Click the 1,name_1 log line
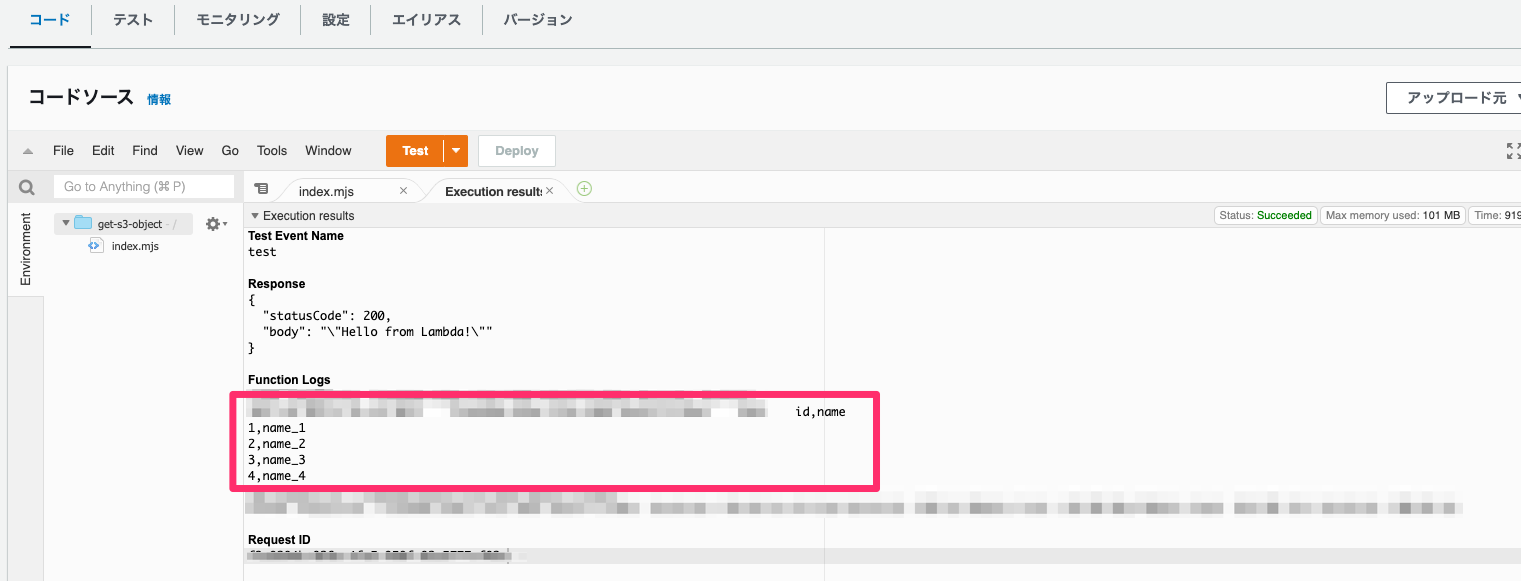This screenshot has height=581, width=1521. 277,428
